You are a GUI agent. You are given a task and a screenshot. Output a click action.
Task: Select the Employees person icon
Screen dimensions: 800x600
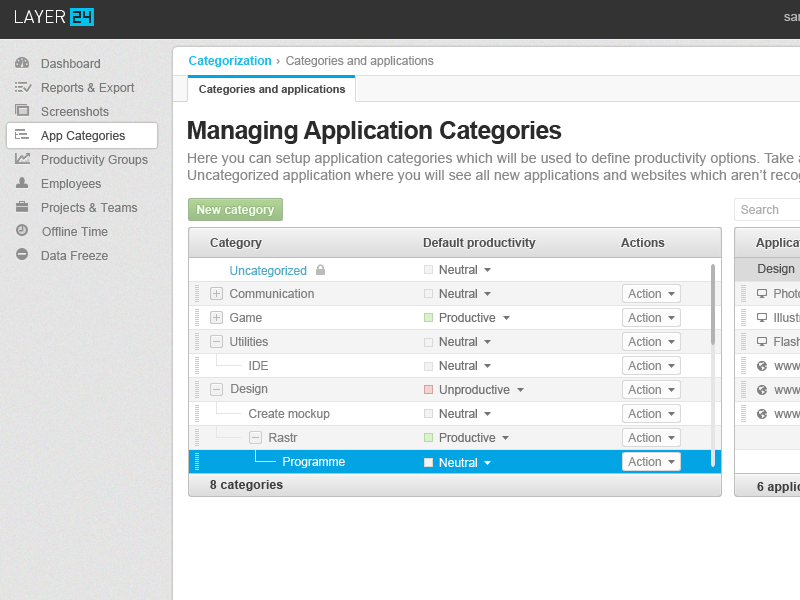22,183
